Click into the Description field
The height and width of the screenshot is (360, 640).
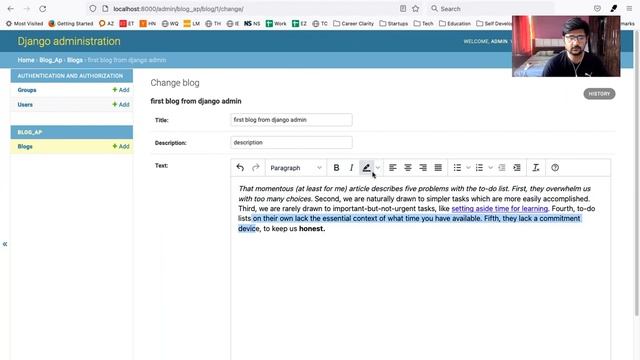click(291, 142)
